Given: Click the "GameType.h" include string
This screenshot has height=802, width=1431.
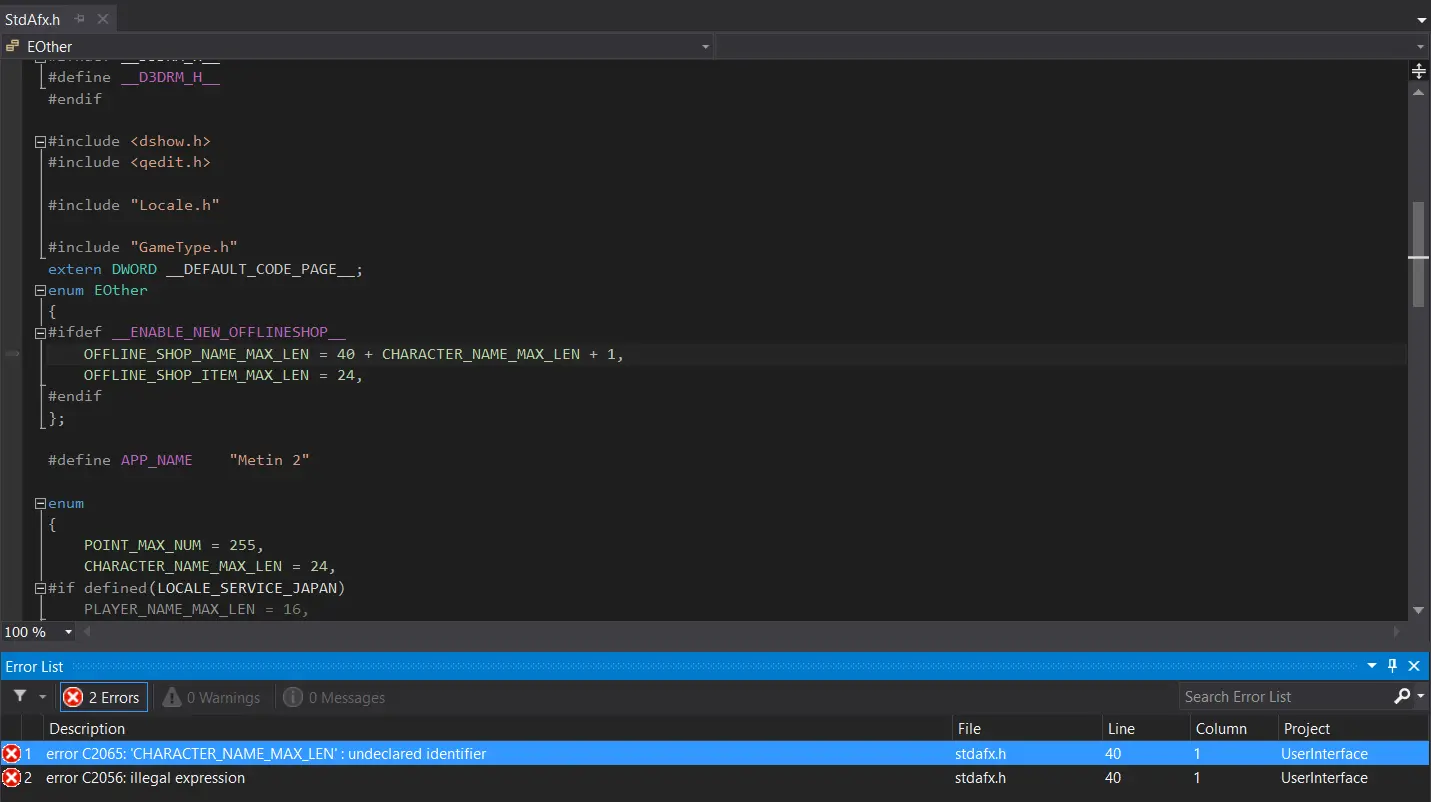Looking at the screenshot, I should pyautogui.click(x=183, y=247).
